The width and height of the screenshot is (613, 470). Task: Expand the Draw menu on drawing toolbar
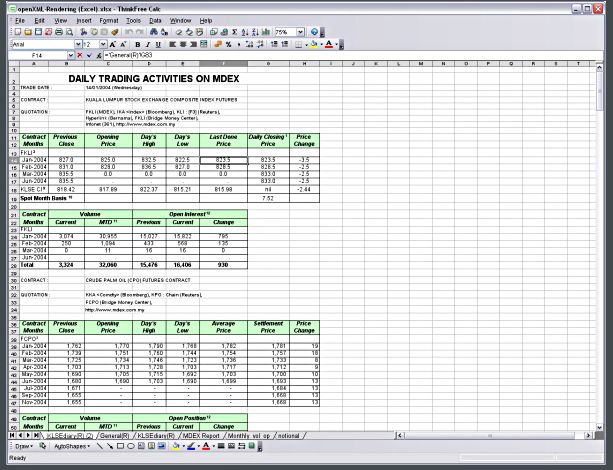[24, 446]
